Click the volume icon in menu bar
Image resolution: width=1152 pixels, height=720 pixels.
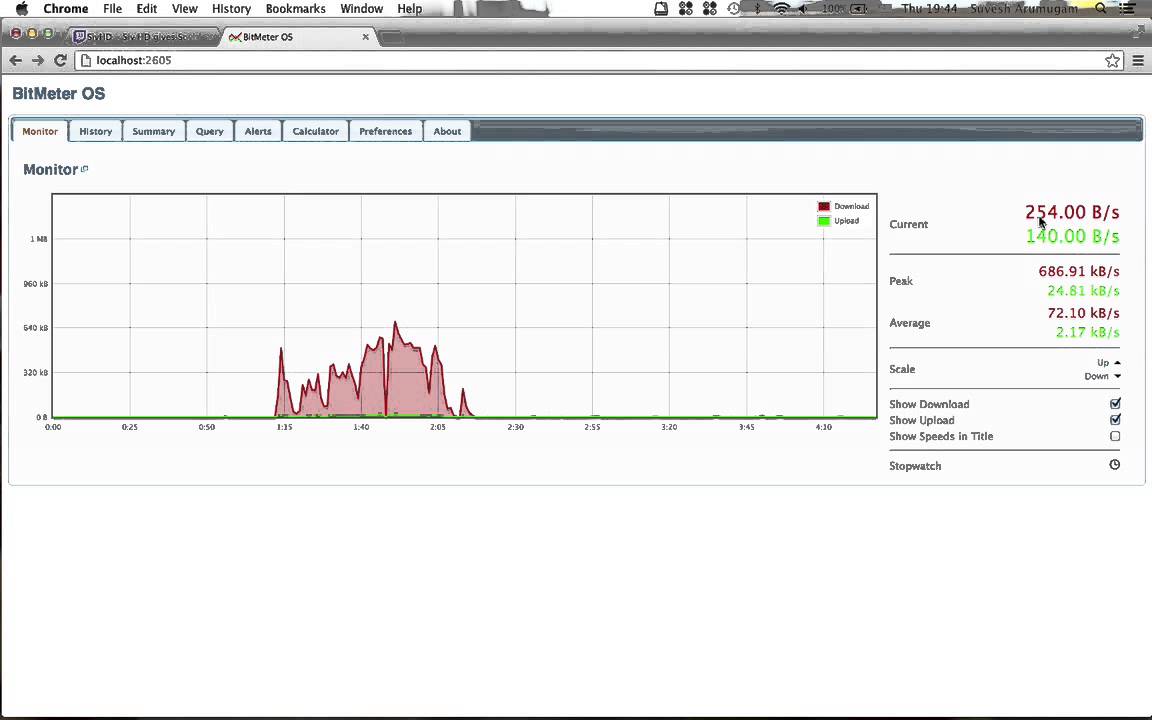point(804,9)
